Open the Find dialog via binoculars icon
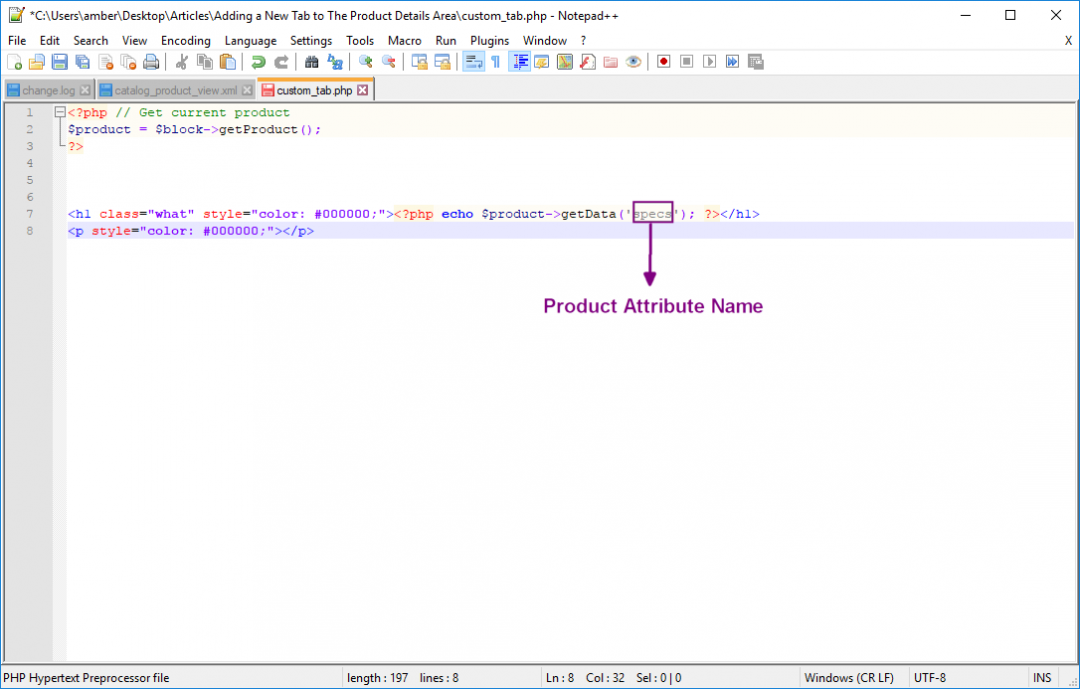The height and width of the screenshot is (689, 1080). [x=312, y=61]
